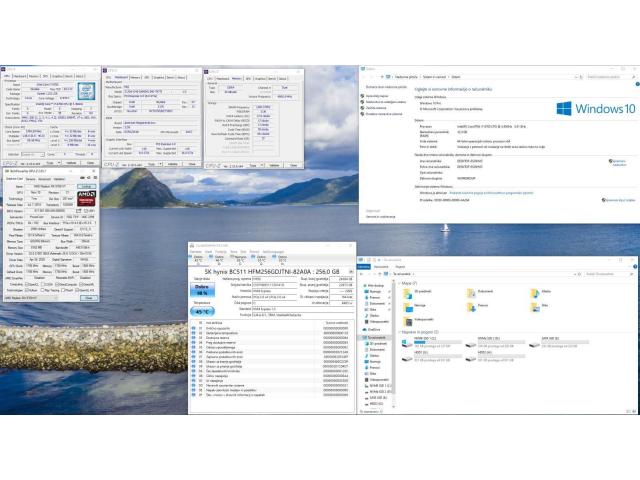Screen dimensions: 640x480
Task: Select the Neznano disk tab in CrystalDiskInfo
Action: pyautogui.click(x=239, y=260)
